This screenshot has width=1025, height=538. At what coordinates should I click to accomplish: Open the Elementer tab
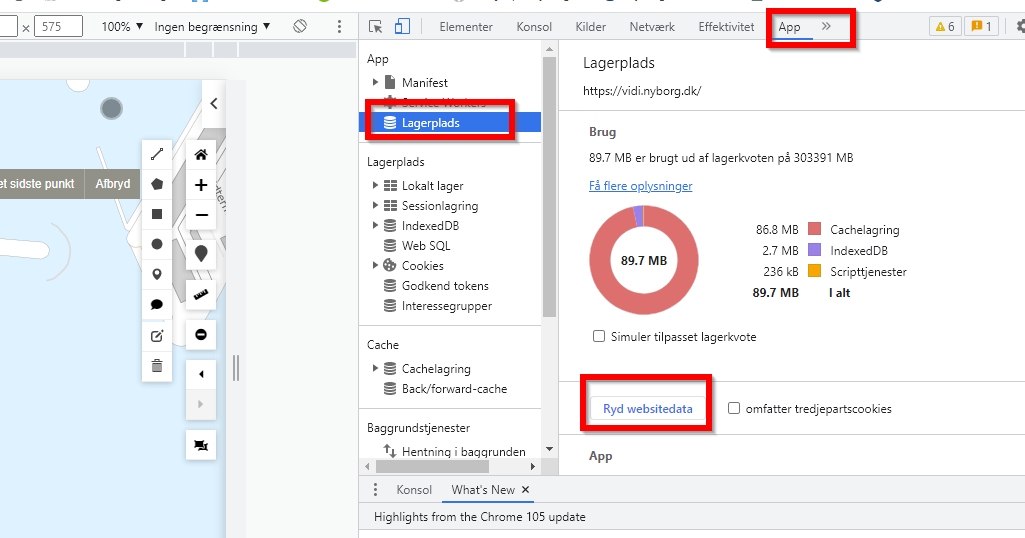[x=465, y=27]
